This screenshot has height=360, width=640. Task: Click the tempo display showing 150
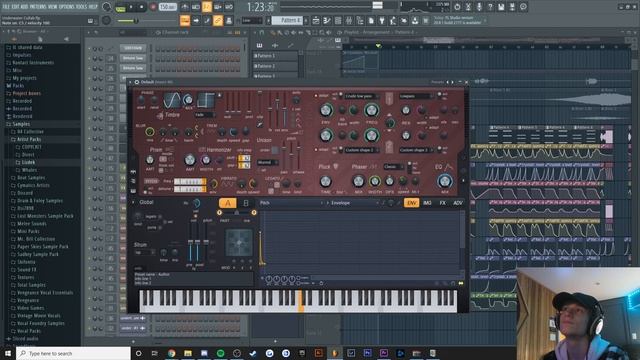[167, 7]
